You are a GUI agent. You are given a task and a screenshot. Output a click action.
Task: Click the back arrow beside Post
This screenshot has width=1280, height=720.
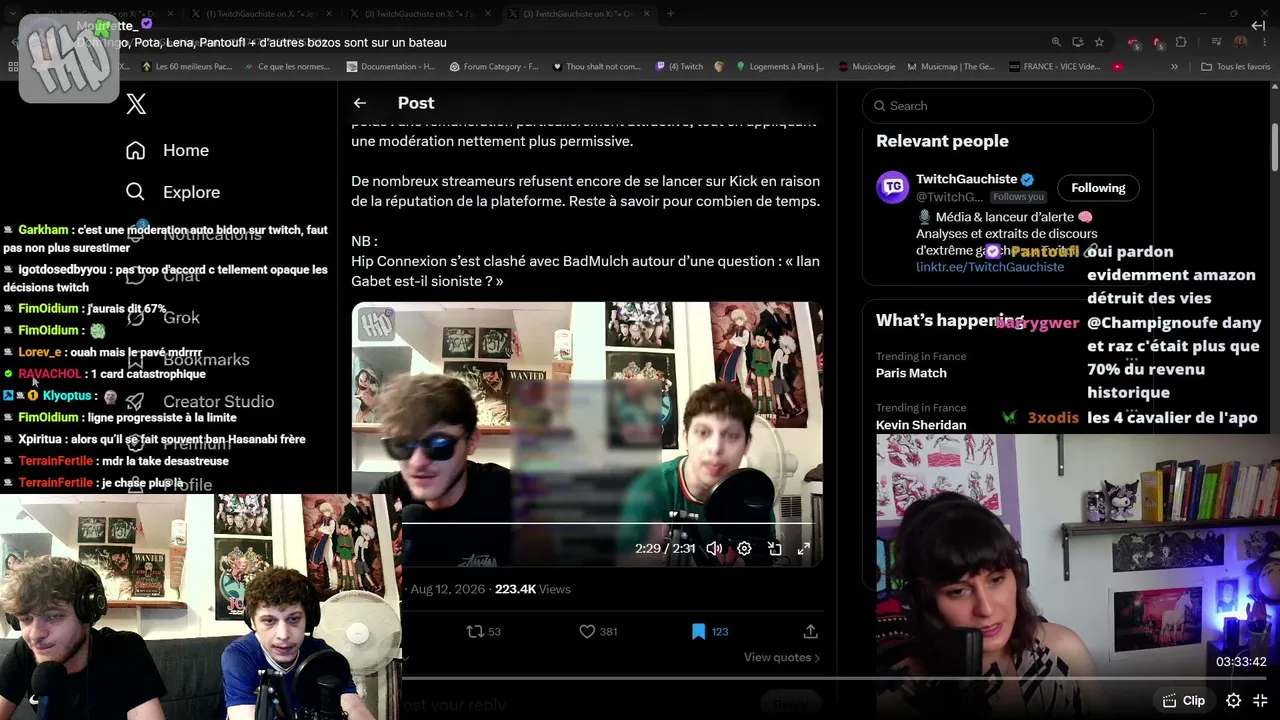360,103
